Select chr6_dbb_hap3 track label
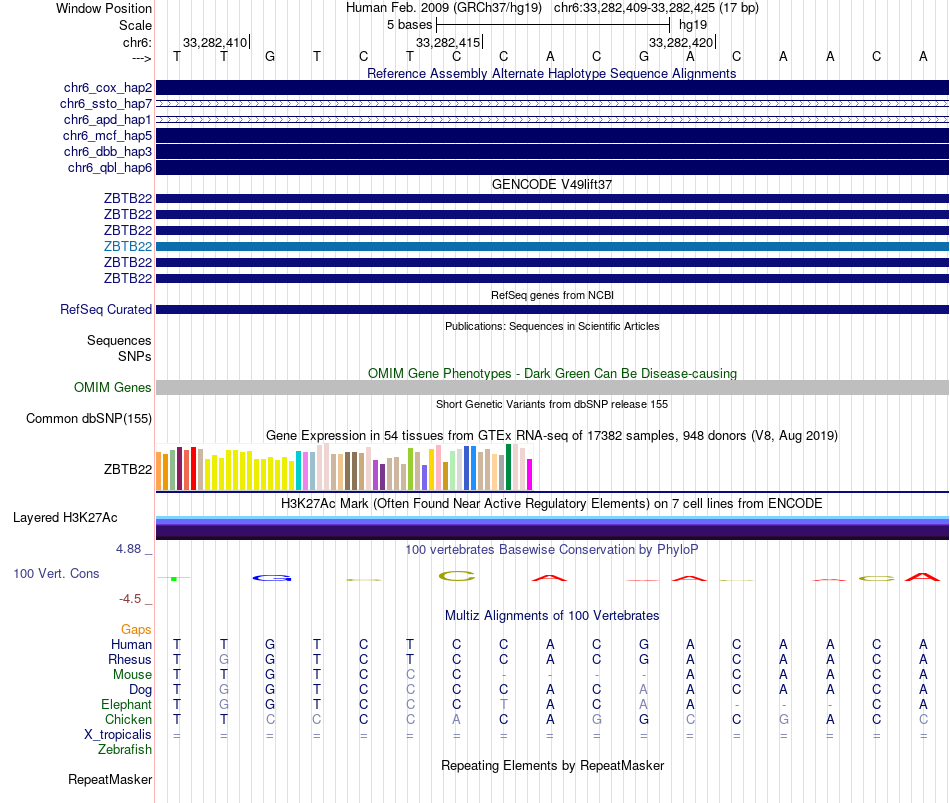950x803 pixels. point(108,152)
